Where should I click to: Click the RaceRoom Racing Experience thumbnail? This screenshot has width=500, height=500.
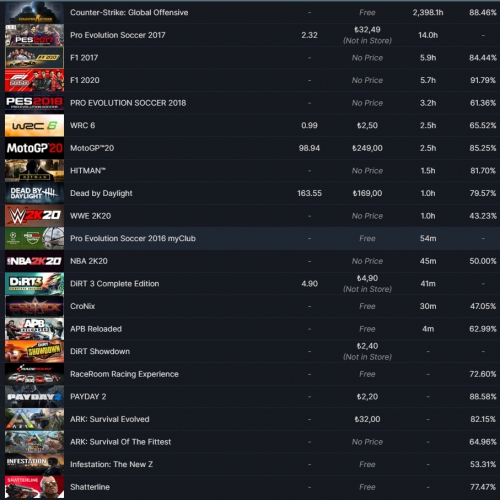[34, 374]
